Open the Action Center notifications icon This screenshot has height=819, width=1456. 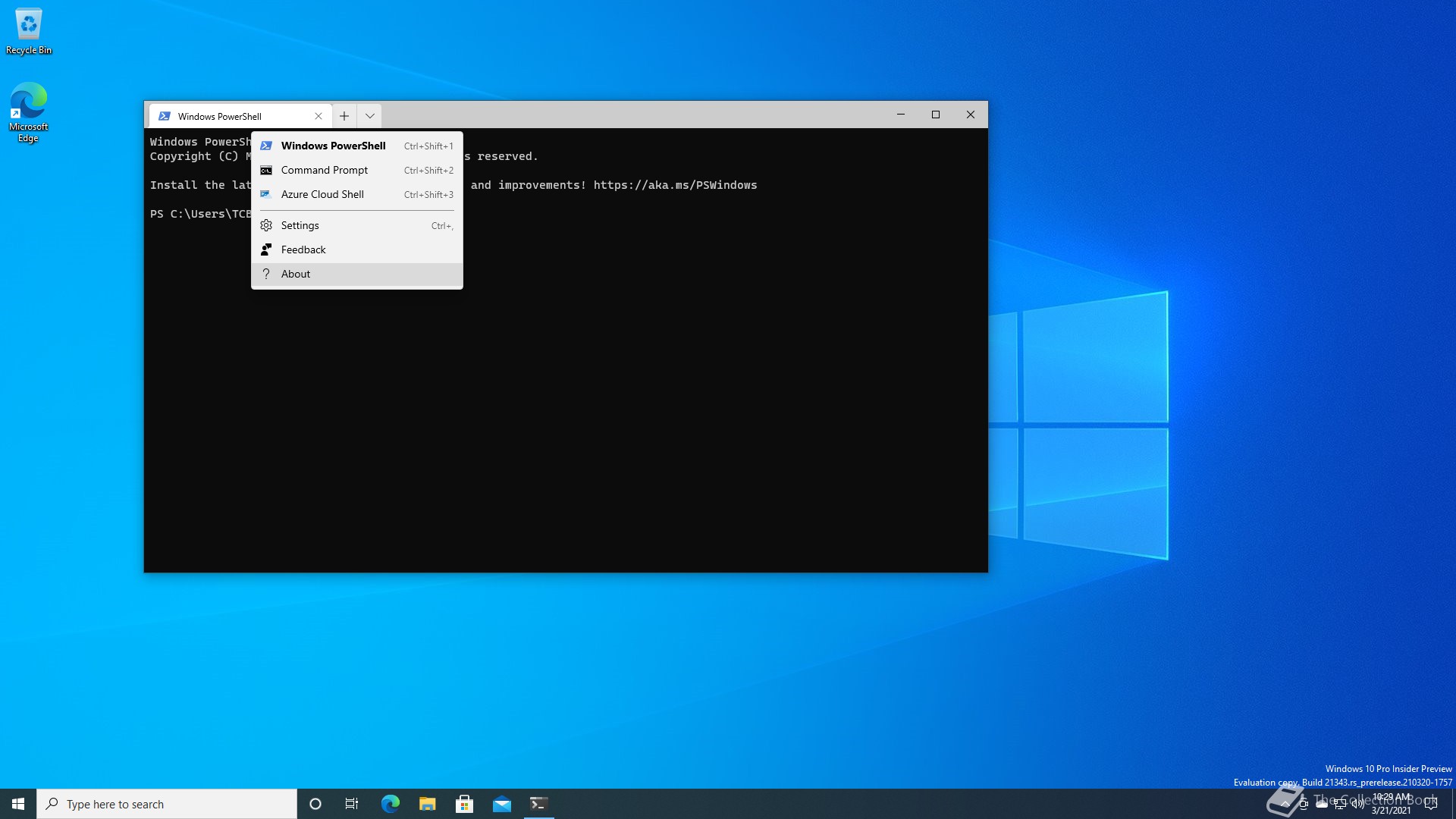click(1431, 804)
